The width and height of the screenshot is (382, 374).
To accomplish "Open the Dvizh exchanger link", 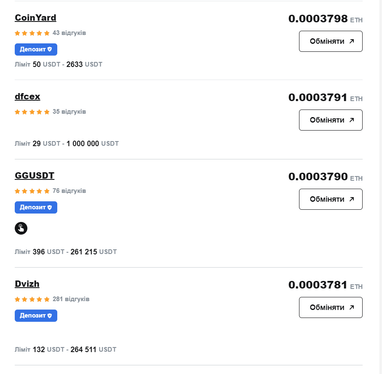I will pyautogui.click(x=27, y=284).
